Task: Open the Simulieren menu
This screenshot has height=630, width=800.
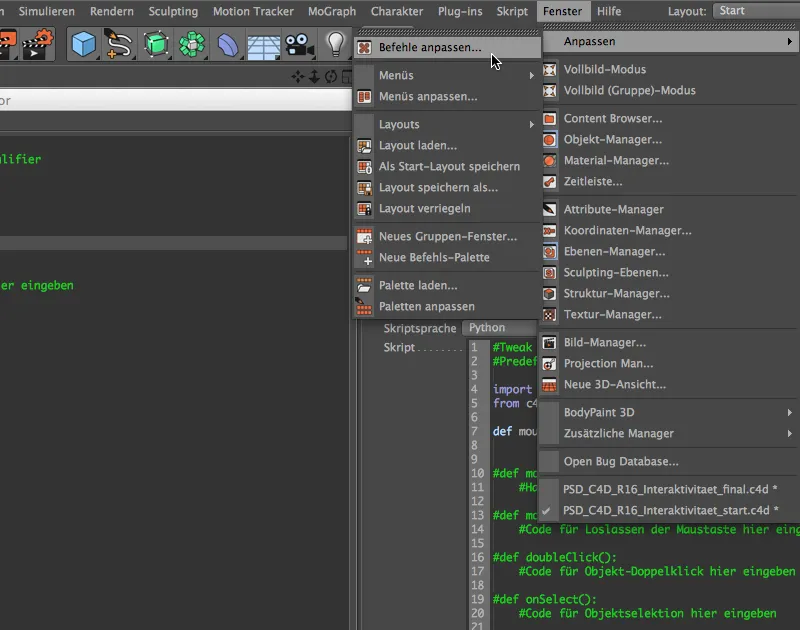Action: (x=46, y=11)
